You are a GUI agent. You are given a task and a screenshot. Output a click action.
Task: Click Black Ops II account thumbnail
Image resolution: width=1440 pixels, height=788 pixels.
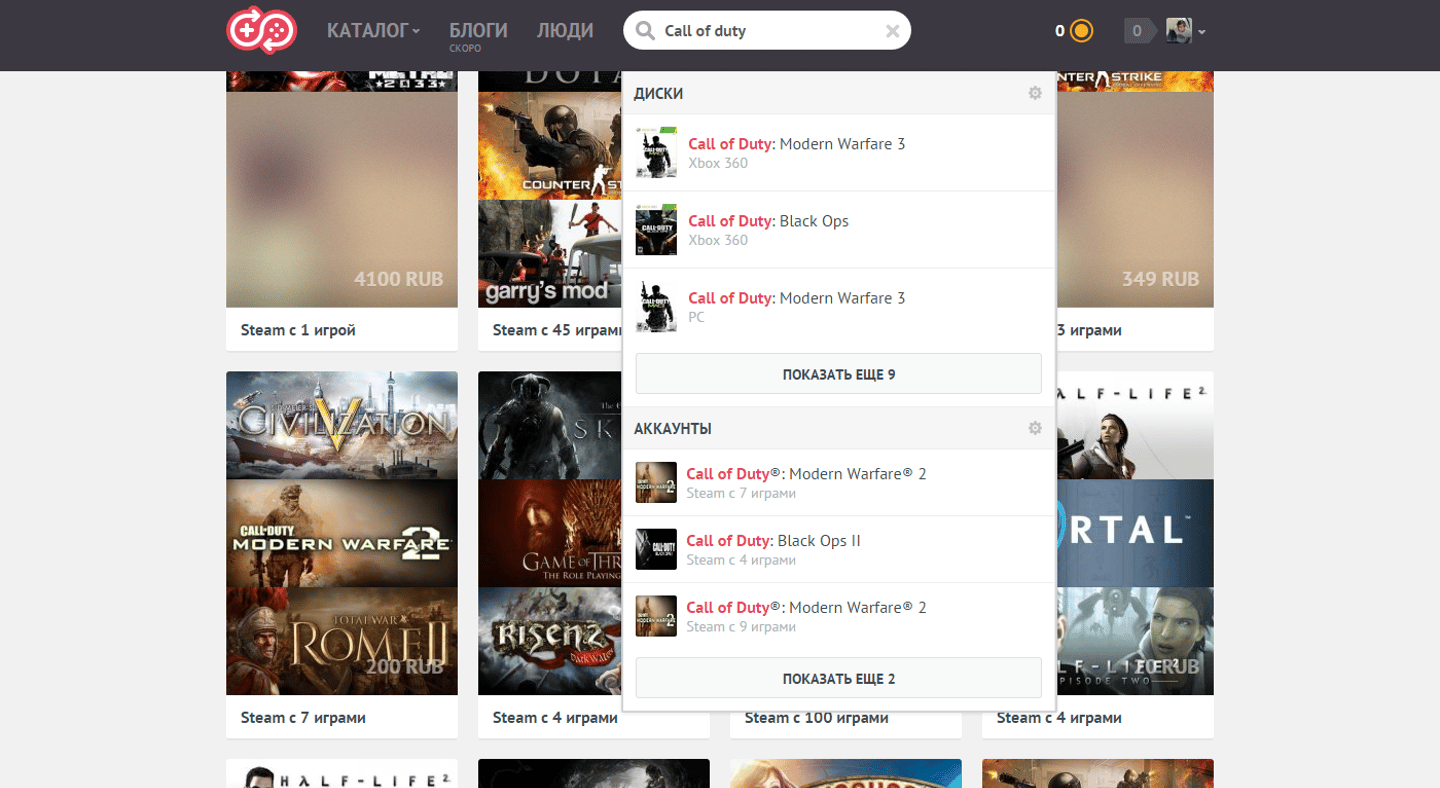tap(656, 549)
